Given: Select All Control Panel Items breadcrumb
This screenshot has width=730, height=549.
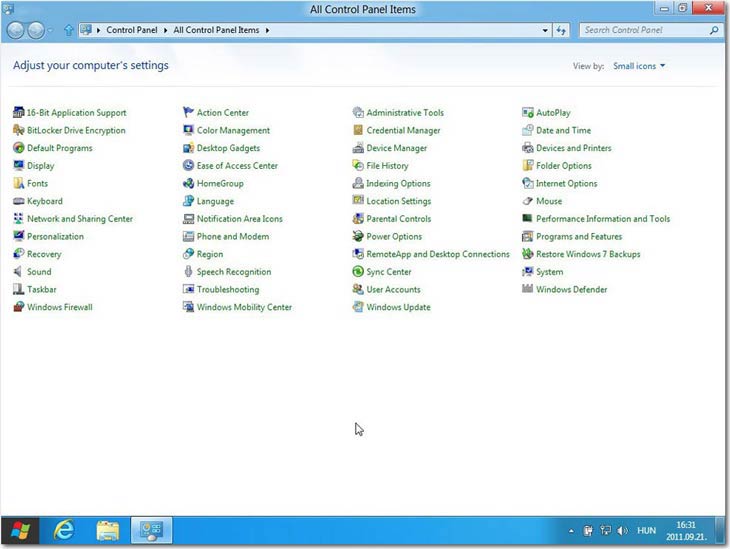Looking at the screenshot, I should 215,31.
